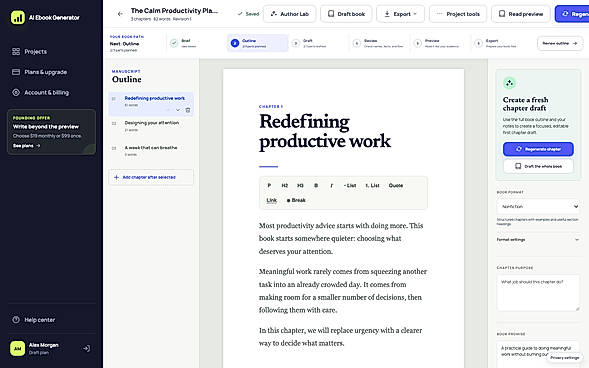Click Add chapter after selected
This screenshot has height=368, width=589.
click(151, 177)
